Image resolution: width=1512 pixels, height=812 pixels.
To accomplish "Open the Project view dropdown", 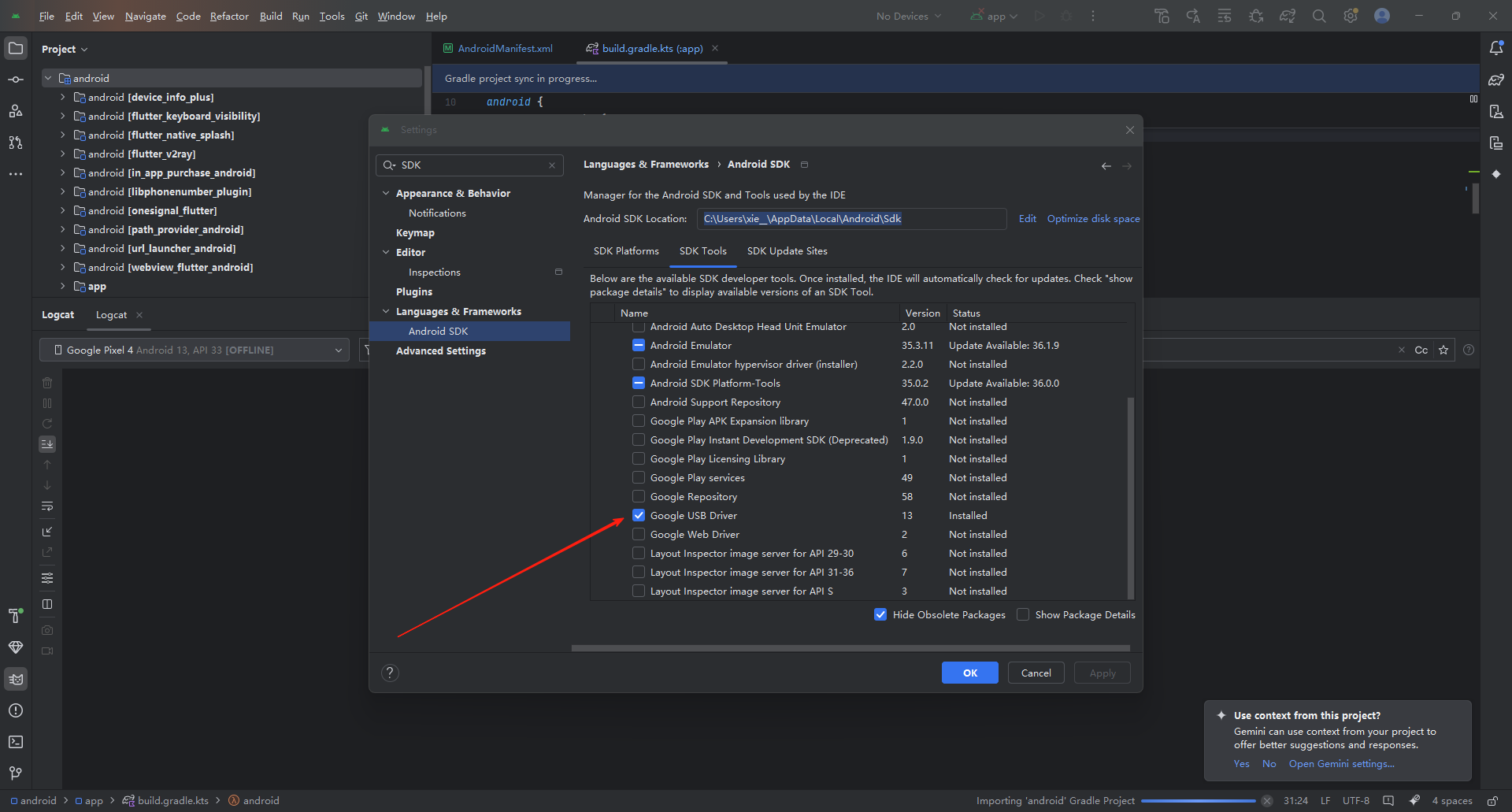I will pyautogui.click(x=65, y=49).
